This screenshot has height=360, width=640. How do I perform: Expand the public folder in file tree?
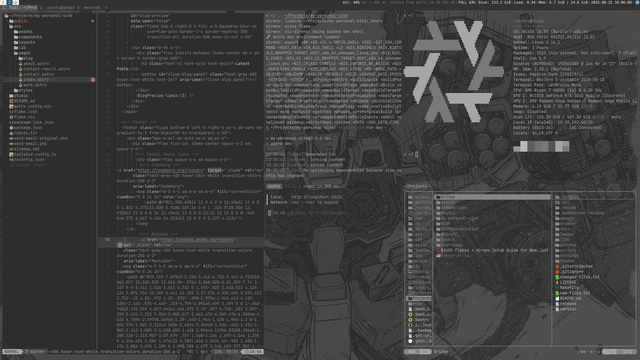click(19, 21)
